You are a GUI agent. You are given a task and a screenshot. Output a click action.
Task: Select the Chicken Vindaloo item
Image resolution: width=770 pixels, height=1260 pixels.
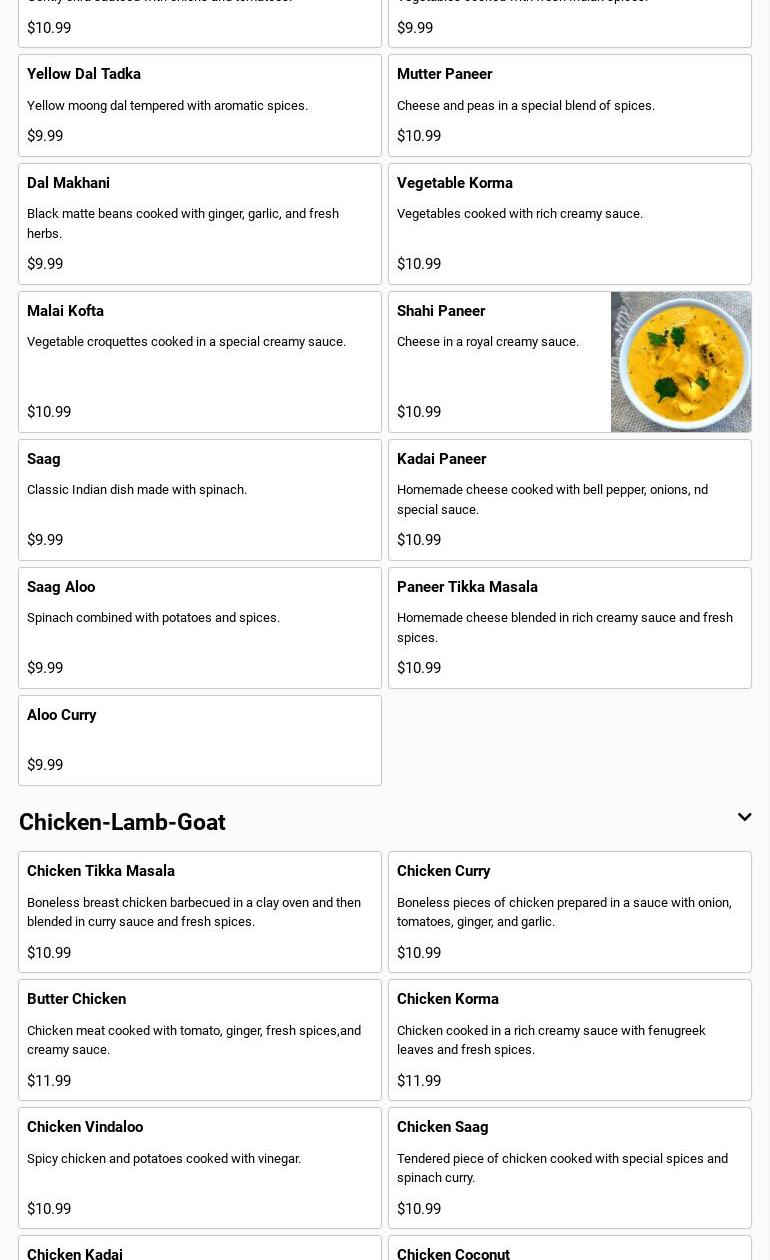[199, 1167]
